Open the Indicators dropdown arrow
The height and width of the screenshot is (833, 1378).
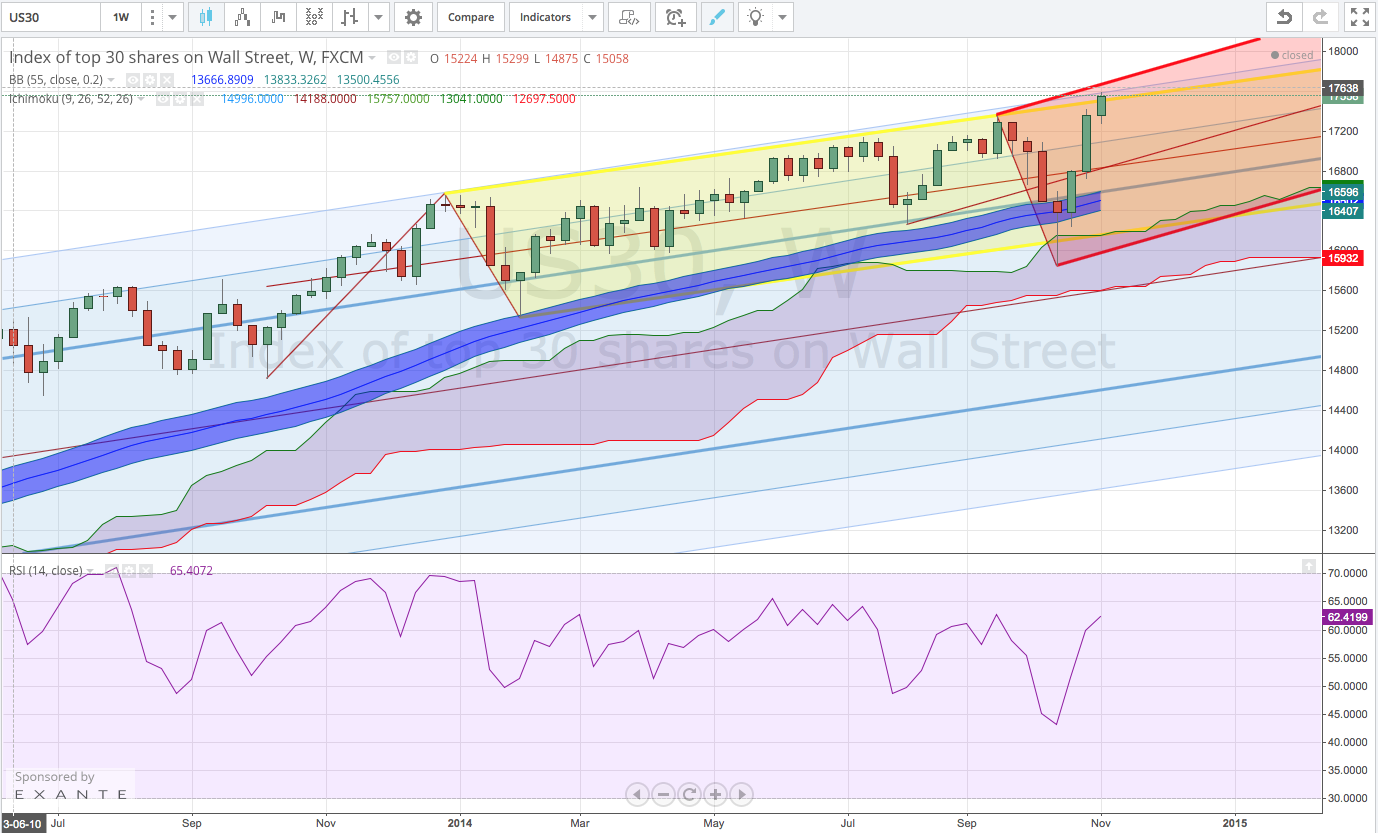[593, 17]
